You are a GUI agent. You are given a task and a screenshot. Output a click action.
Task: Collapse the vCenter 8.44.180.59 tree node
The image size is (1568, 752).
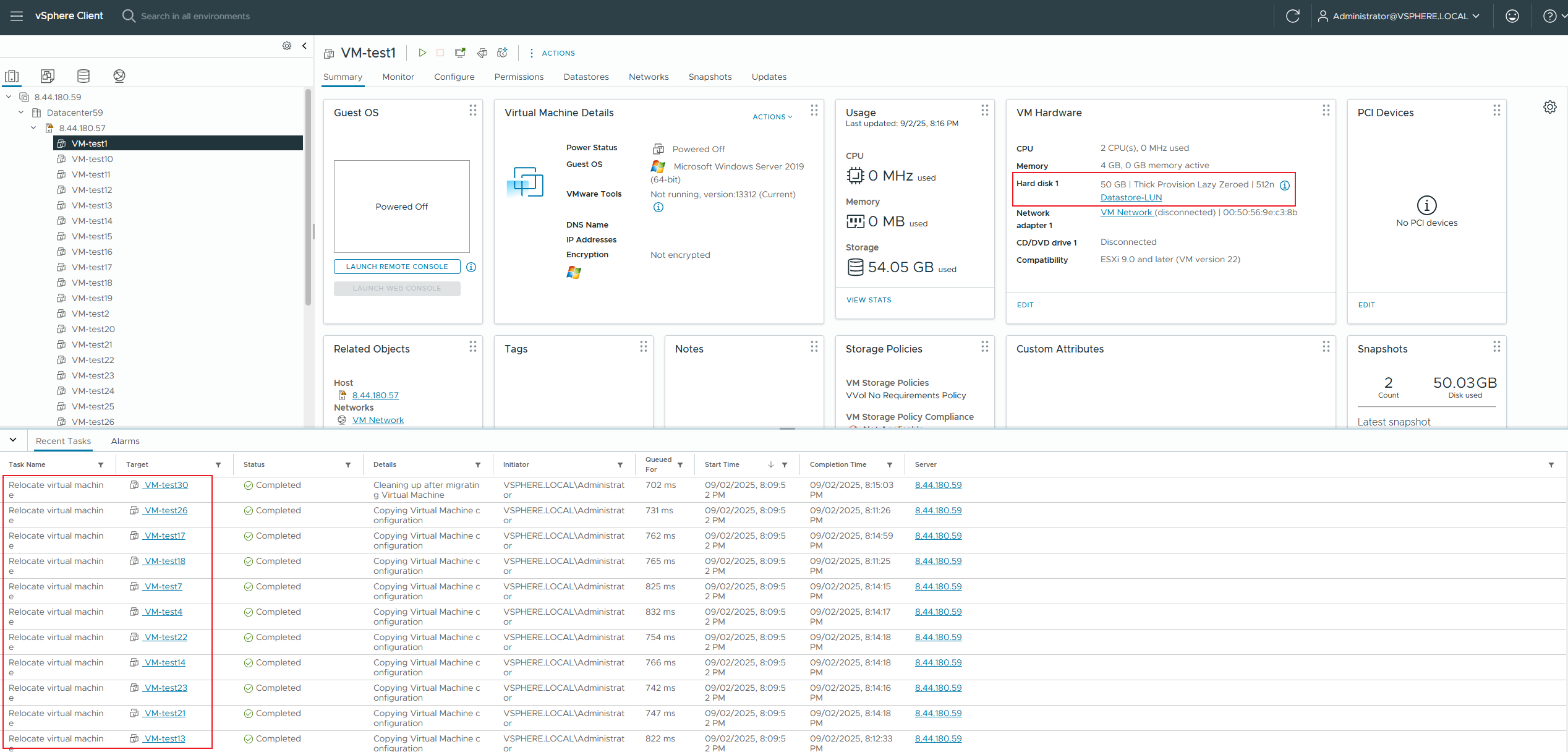(x=9, y=97)
